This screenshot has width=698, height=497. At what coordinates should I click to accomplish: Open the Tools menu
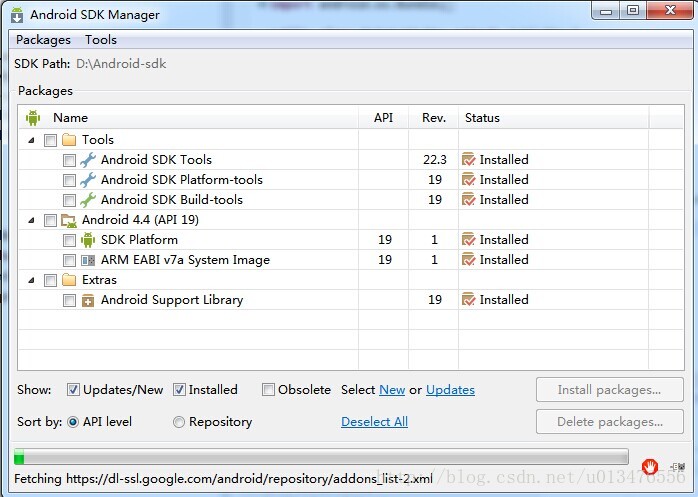[101, 40]
